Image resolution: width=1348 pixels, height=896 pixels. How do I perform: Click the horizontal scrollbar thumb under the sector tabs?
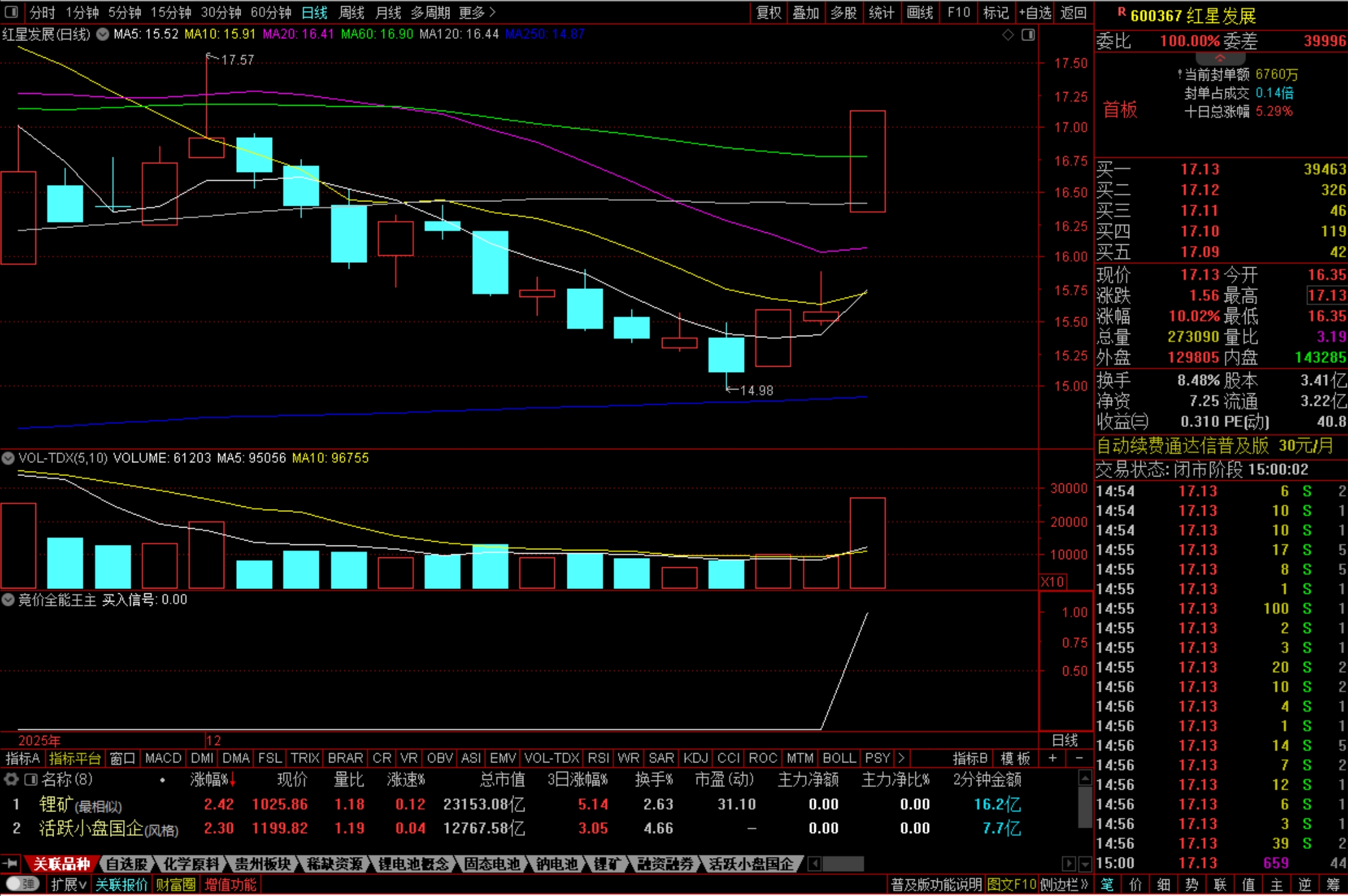pos(842,864)
